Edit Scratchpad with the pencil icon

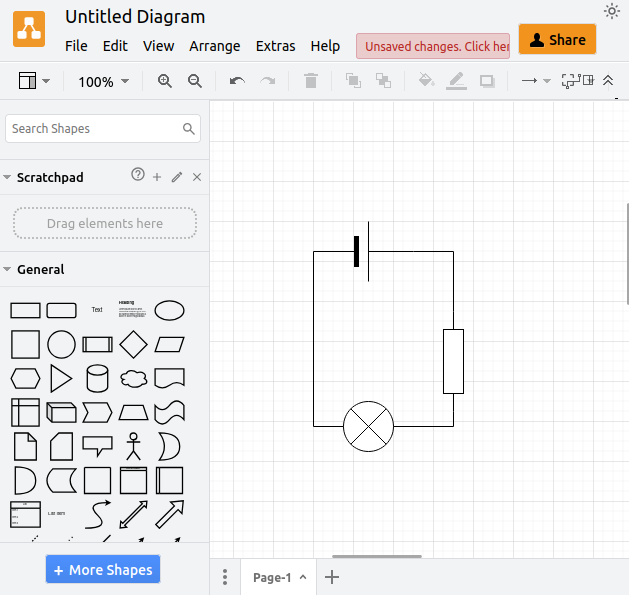coord(177,177)
